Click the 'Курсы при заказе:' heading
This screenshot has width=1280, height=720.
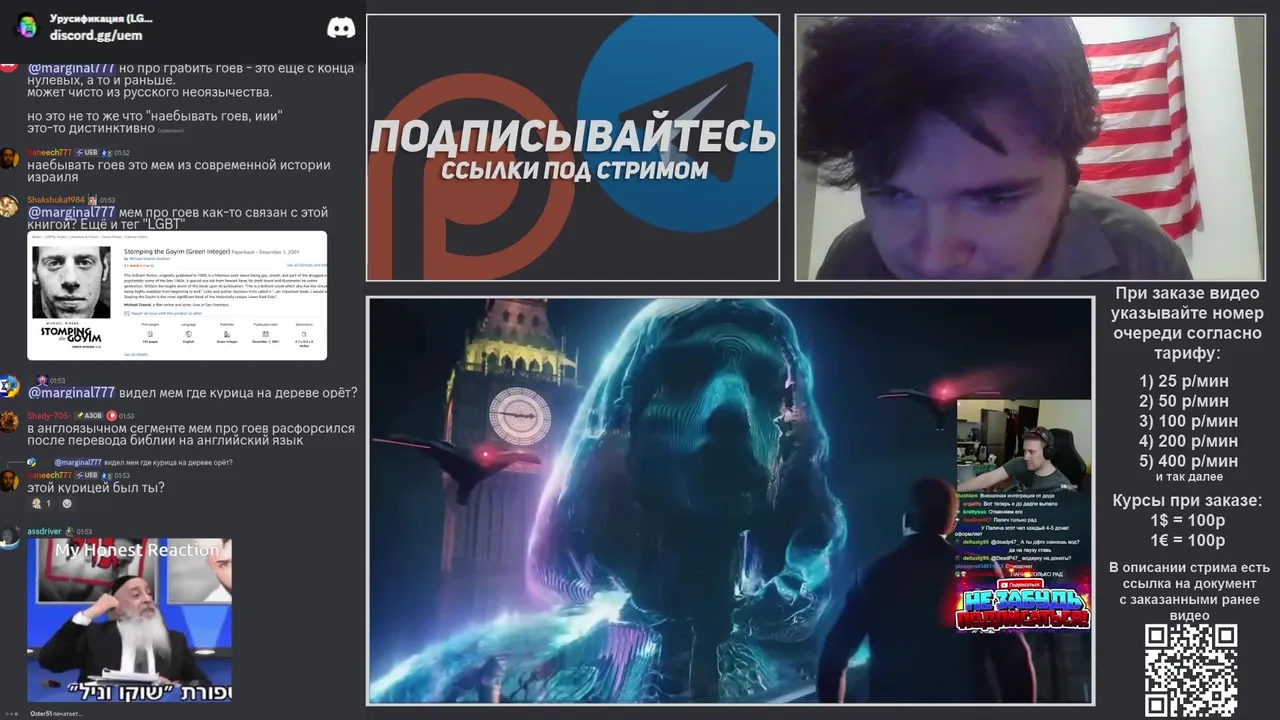click(x=1187, y=500)
